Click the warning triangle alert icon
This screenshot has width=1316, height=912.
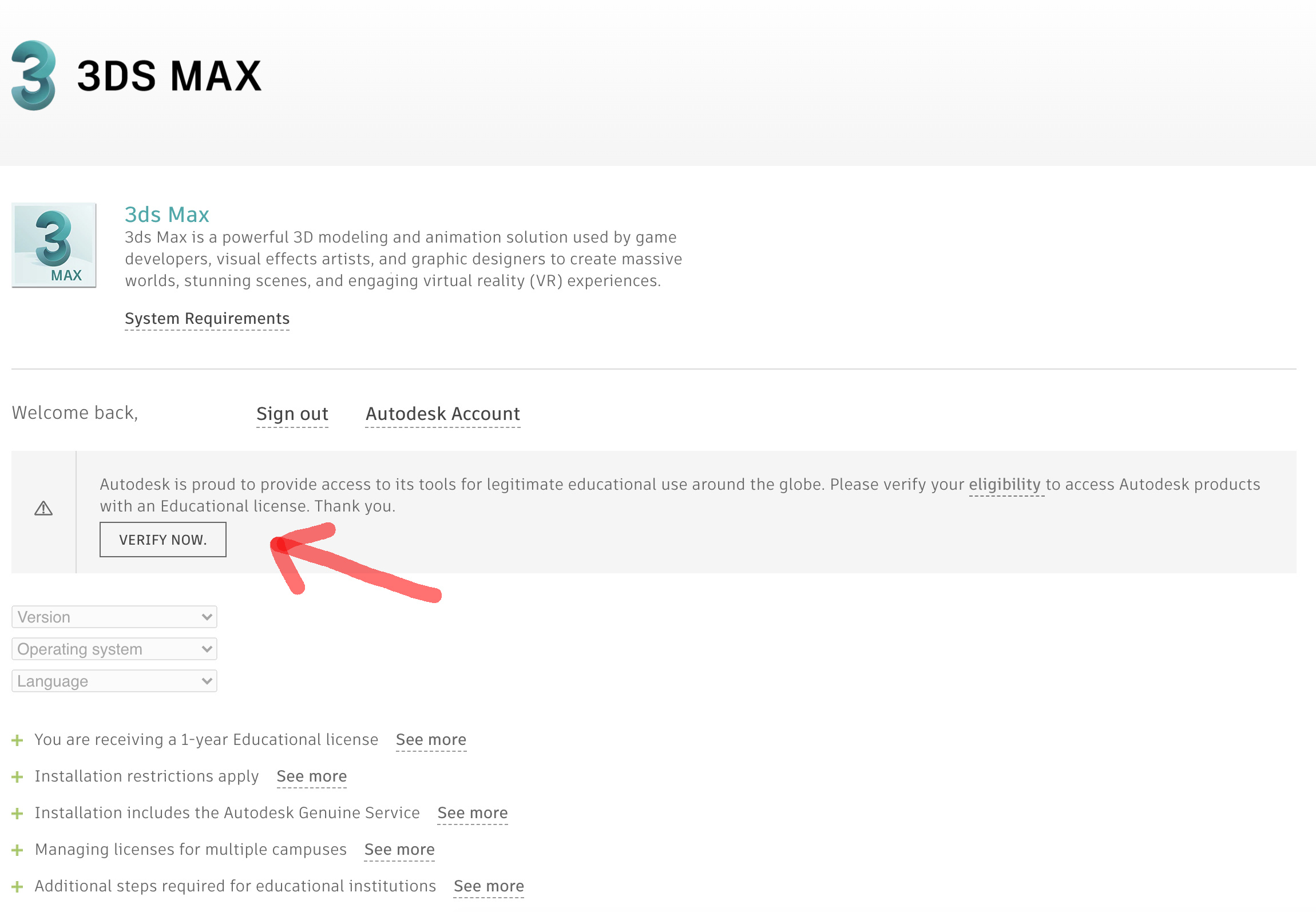(43, 509)
